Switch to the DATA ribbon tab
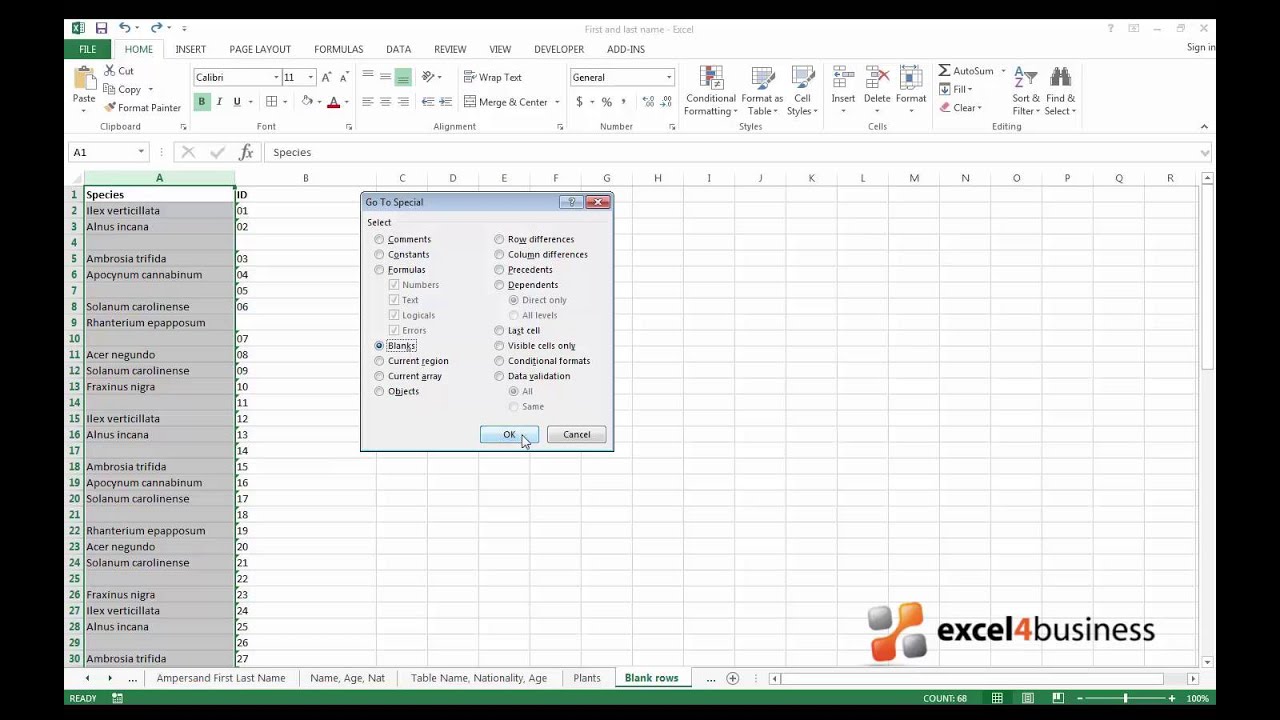 [398, 49]
